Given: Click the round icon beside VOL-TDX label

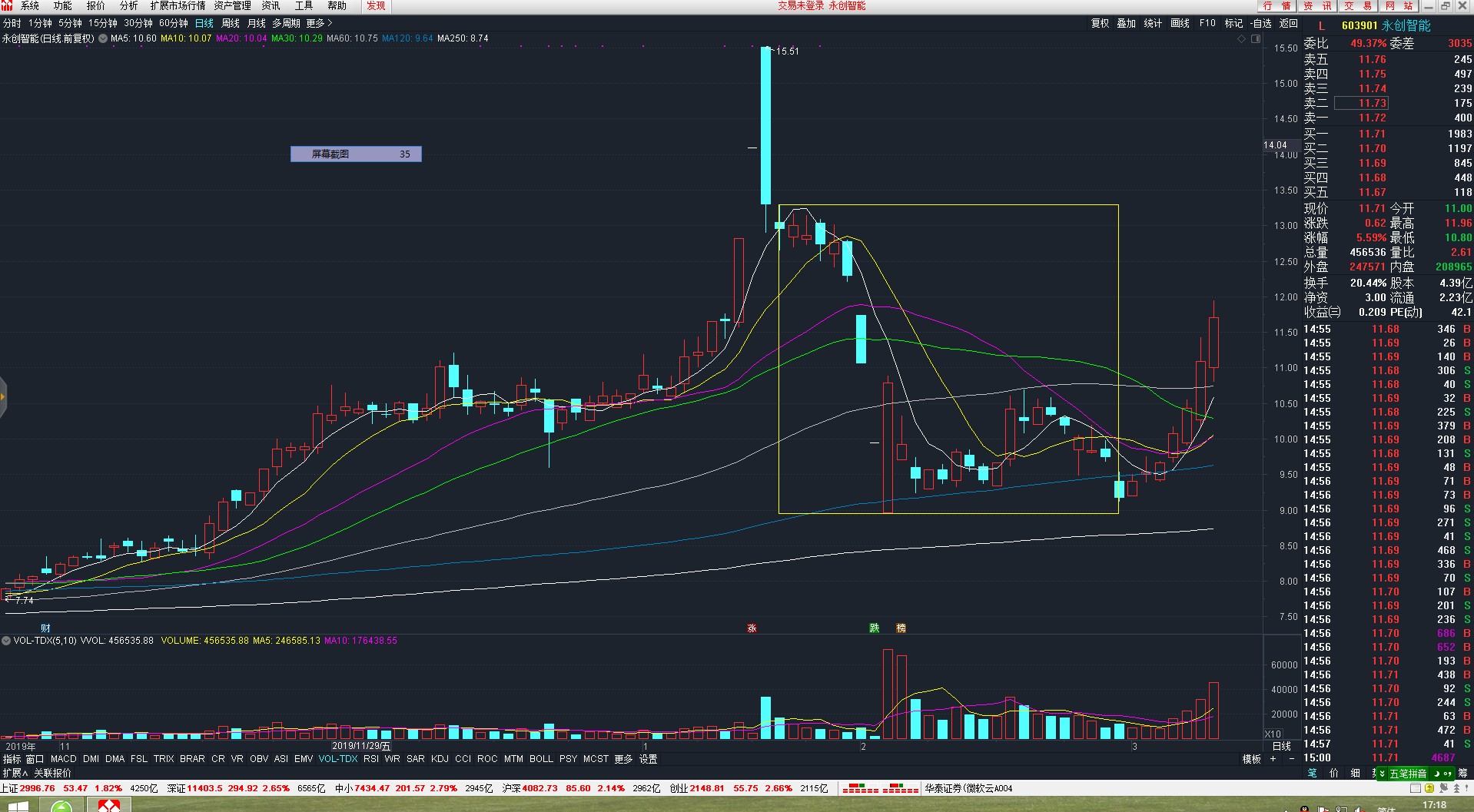Looking at the screenshot, I should tap(6, 641).
